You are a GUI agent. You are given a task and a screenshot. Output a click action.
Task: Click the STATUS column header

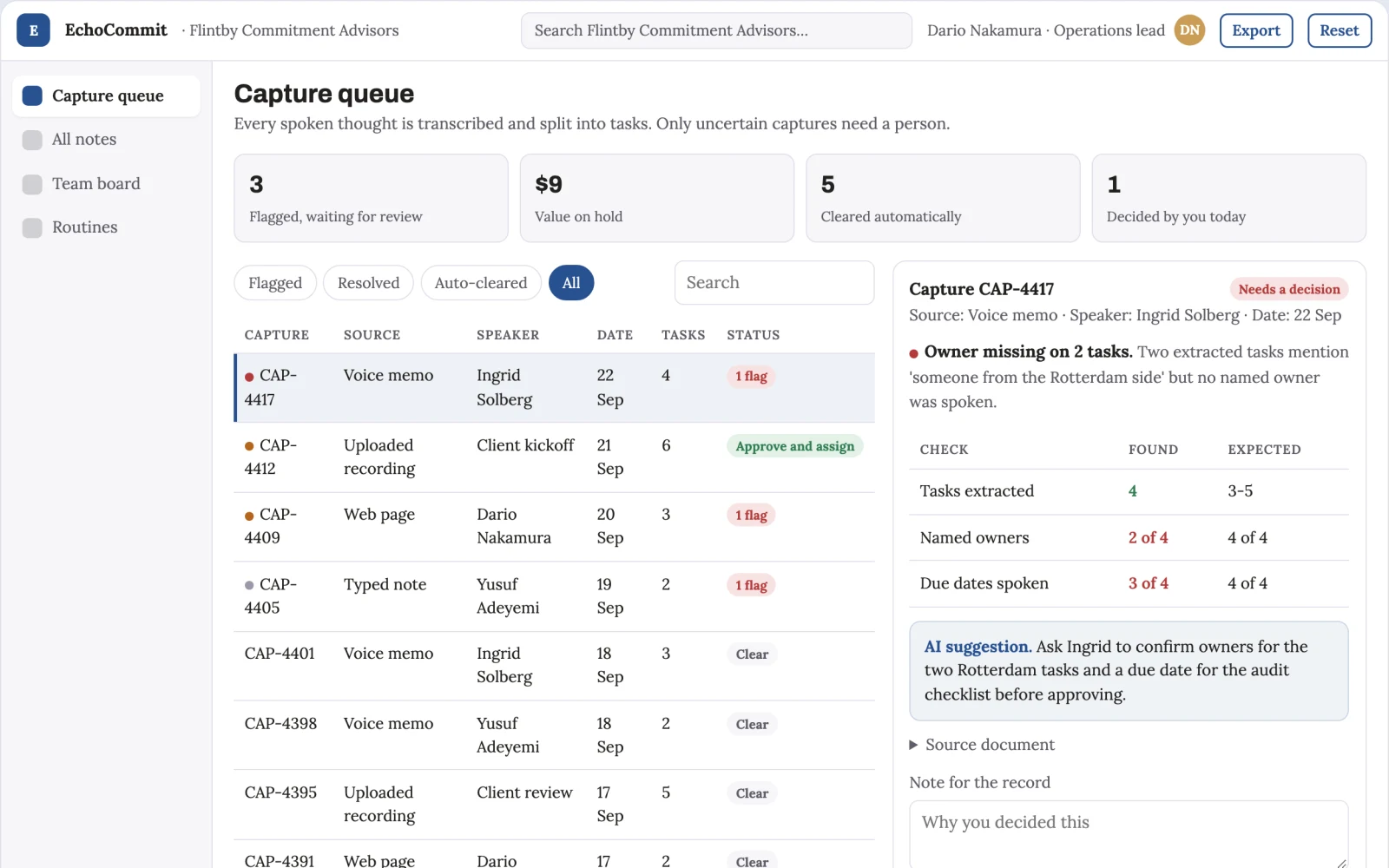[753, 335]
